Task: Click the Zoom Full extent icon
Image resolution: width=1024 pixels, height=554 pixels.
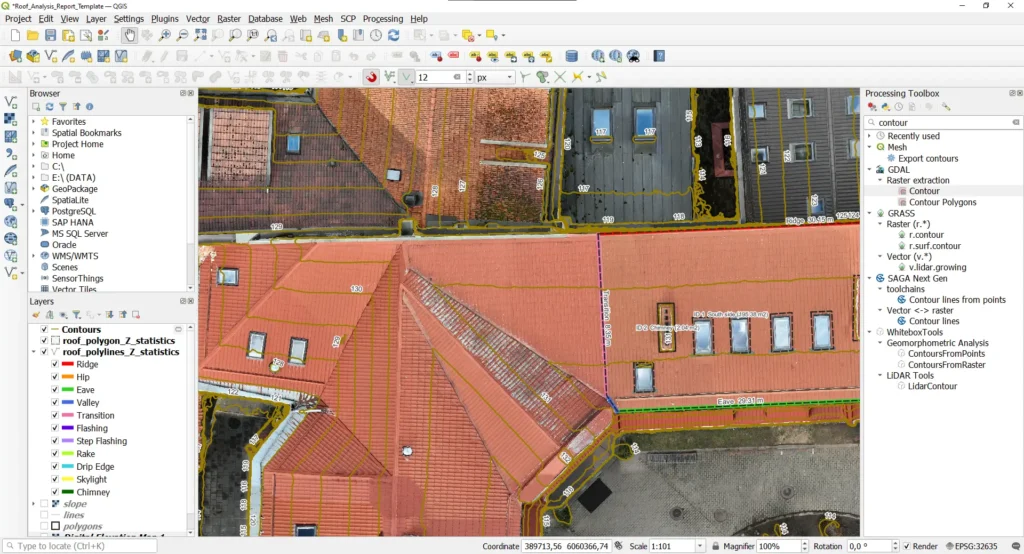Action: click(x=200, y=35)
